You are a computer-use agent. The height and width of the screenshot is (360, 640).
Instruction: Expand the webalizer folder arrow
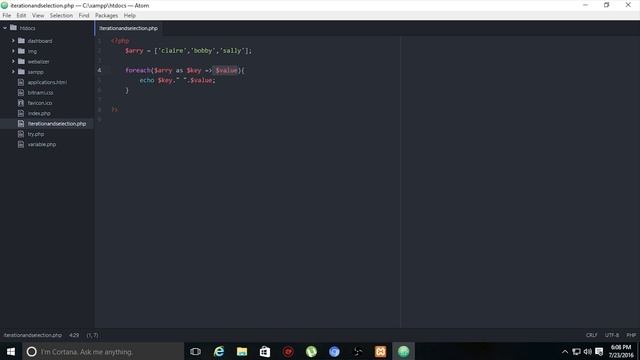[x=13, y=61]
